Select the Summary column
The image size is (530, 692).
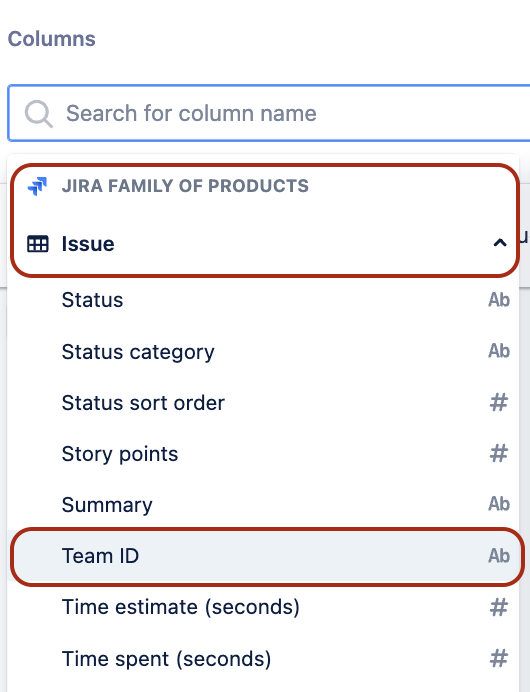(x=263, y=505)
